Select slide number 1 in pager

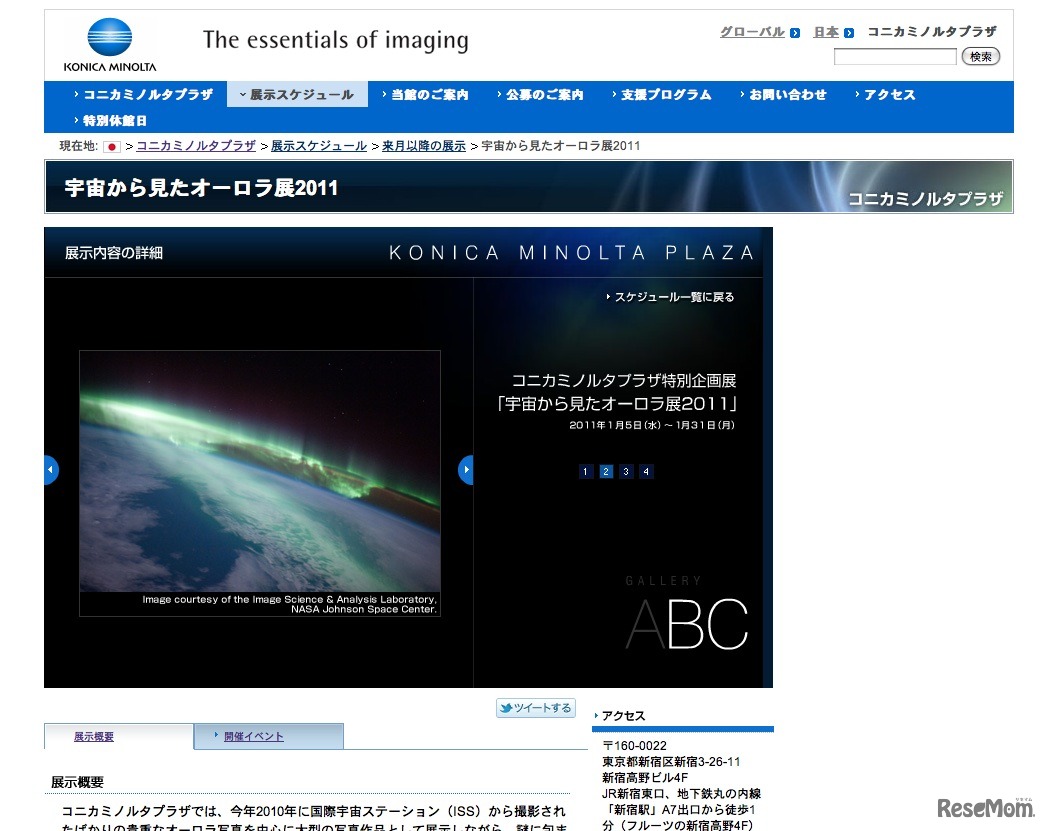(x=586, y=472)
